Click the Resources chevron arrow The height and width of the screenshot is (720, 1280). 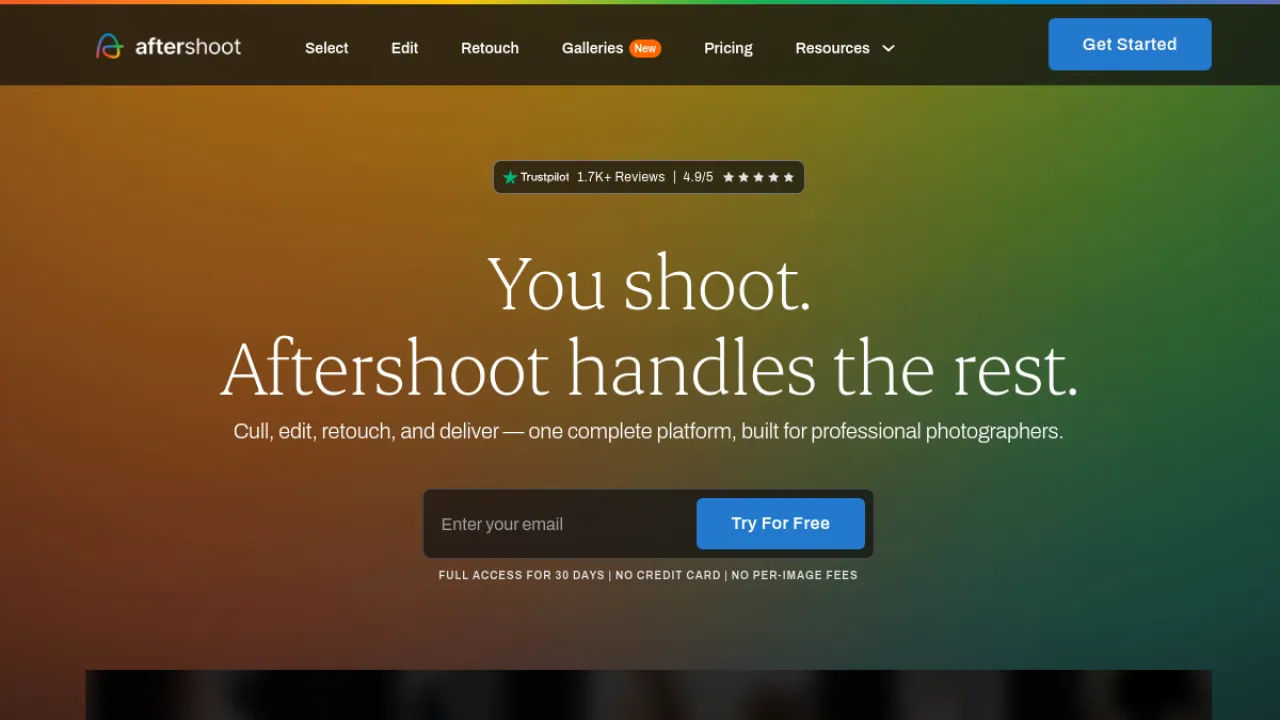pyautogui.click(x=888, y=48)
